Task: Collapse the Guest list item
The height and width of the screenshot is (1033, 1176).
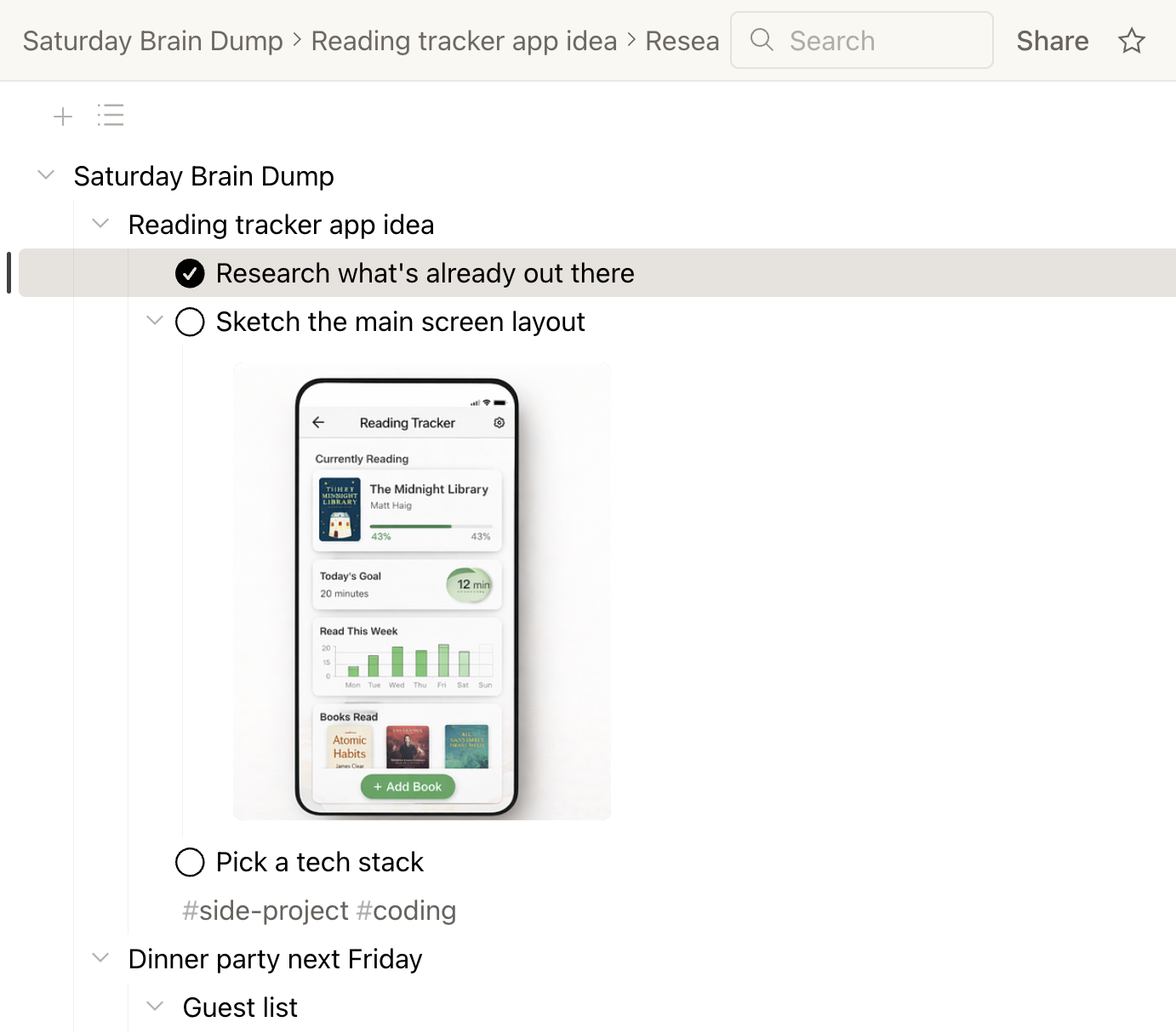Action: pyautogui.click(x=155, y=1007)
